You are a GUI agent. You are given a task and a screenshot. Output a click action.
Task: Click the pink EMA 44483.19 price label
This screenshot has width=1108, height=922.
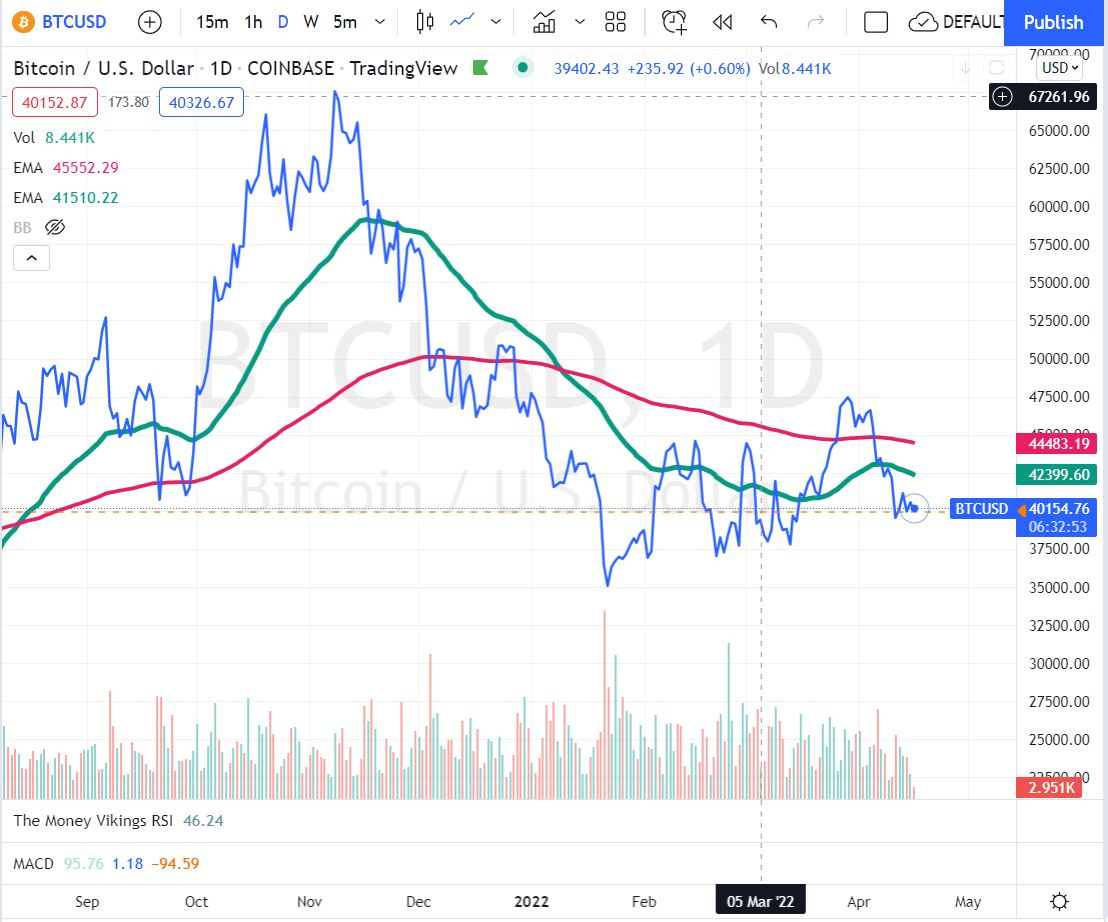1056,444
